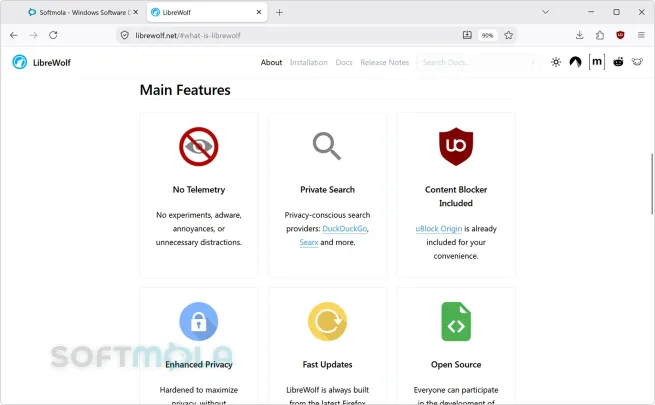The width and height of the screenshot is (655, 405).
Task: Click the No Telemetry card title
Action: 199,190
